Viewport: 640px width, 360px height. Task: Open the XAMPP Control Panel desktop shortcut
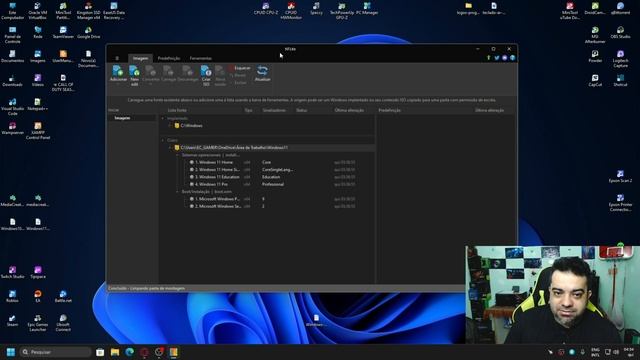pos(38,131)
